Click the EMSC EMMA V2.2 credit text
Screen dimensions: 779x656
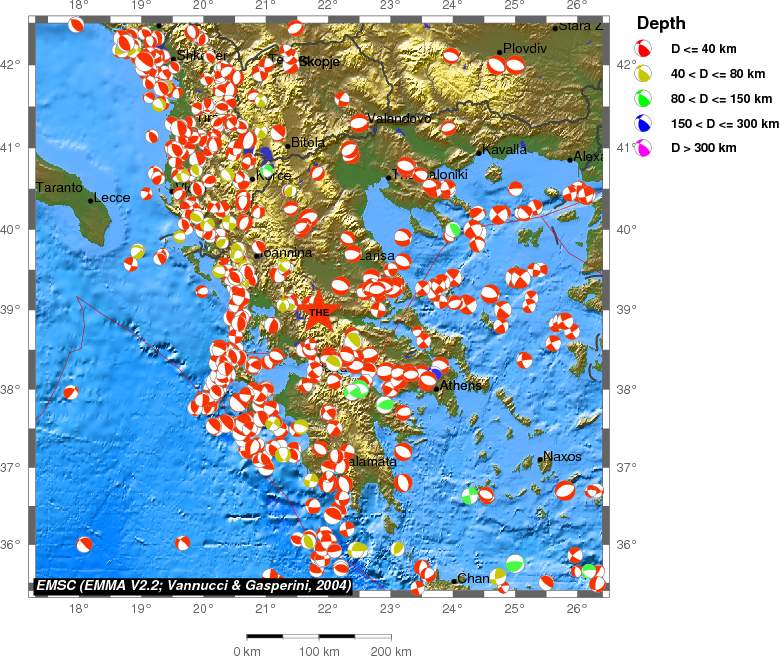194,584
